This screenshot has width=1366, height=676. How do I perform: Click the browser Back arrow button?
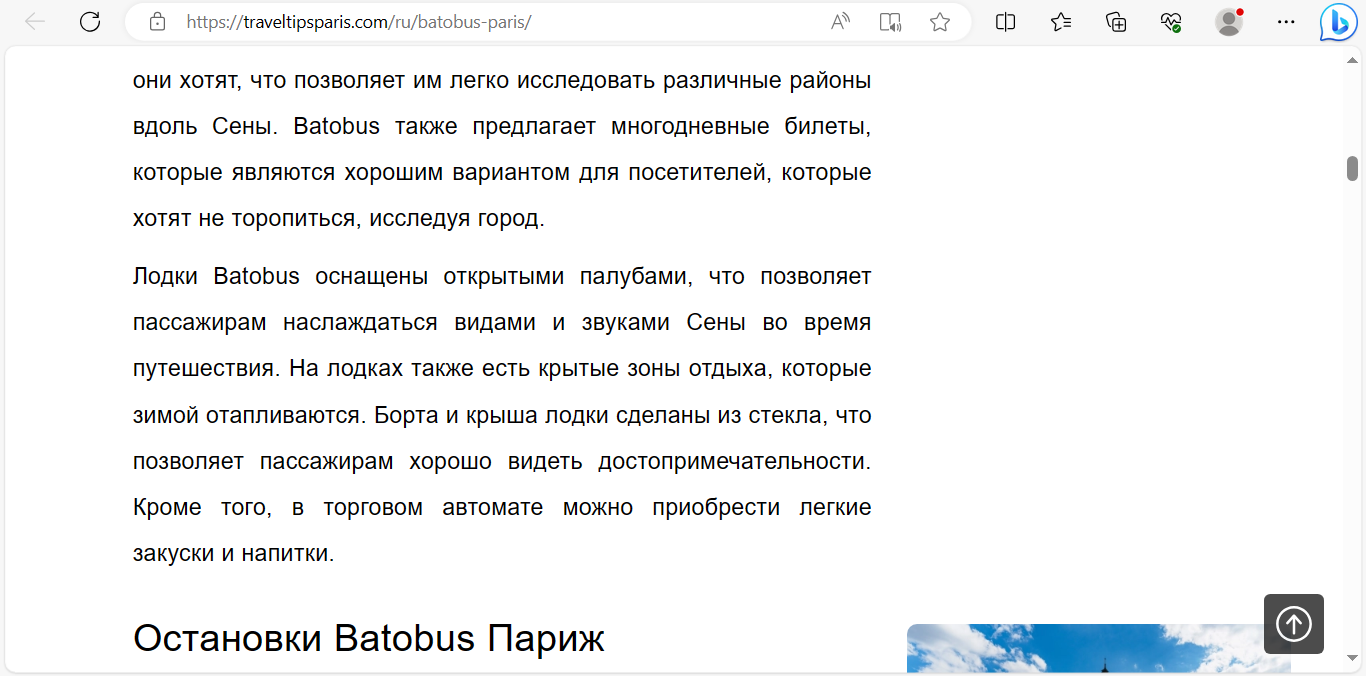tap(35, 22)
